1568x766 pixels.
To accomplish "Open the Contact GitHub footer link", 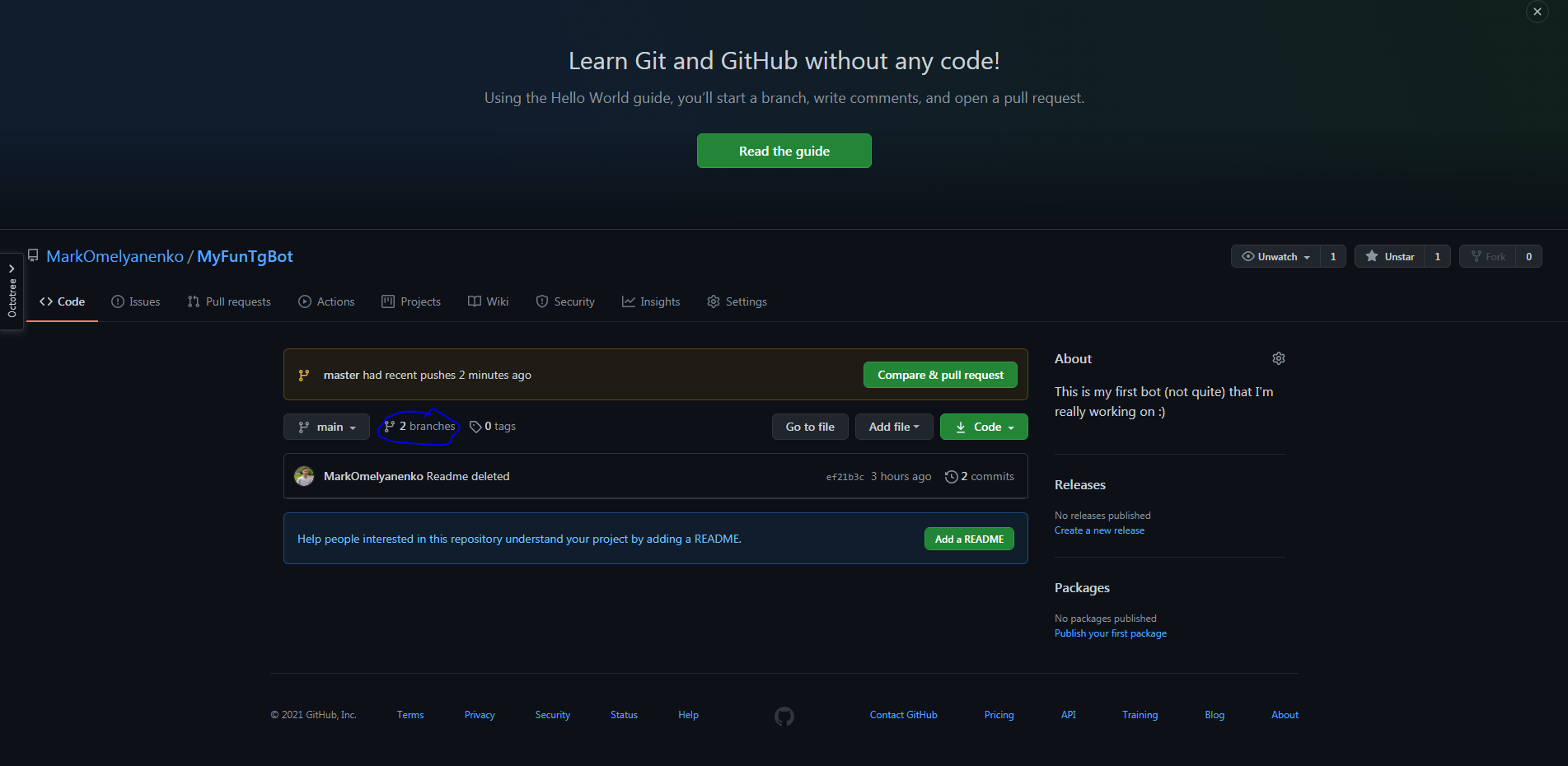I will coord(903,715).
